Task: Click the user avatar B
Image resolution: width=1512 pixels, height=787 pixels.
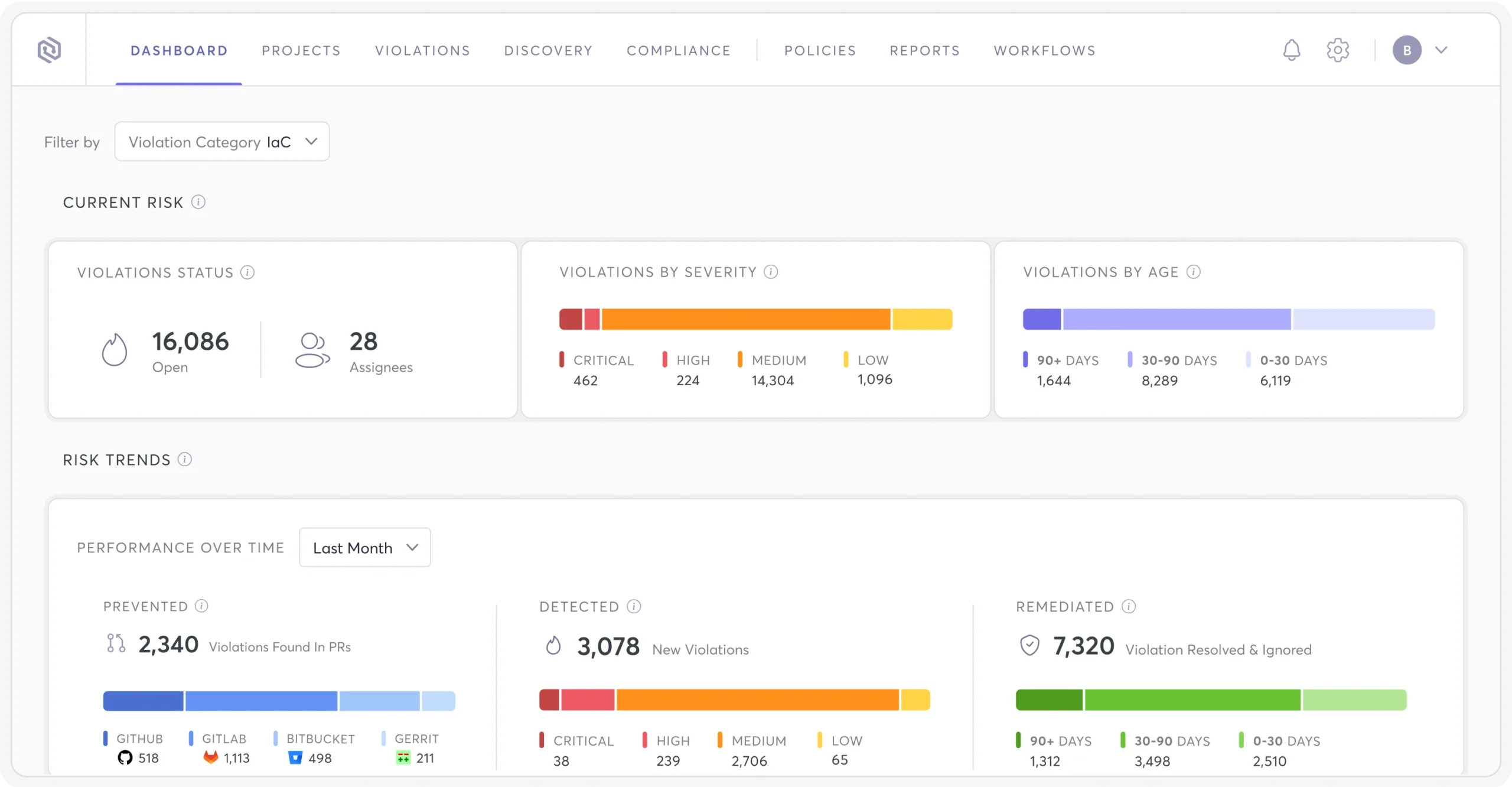Action: click(1407, 50)
